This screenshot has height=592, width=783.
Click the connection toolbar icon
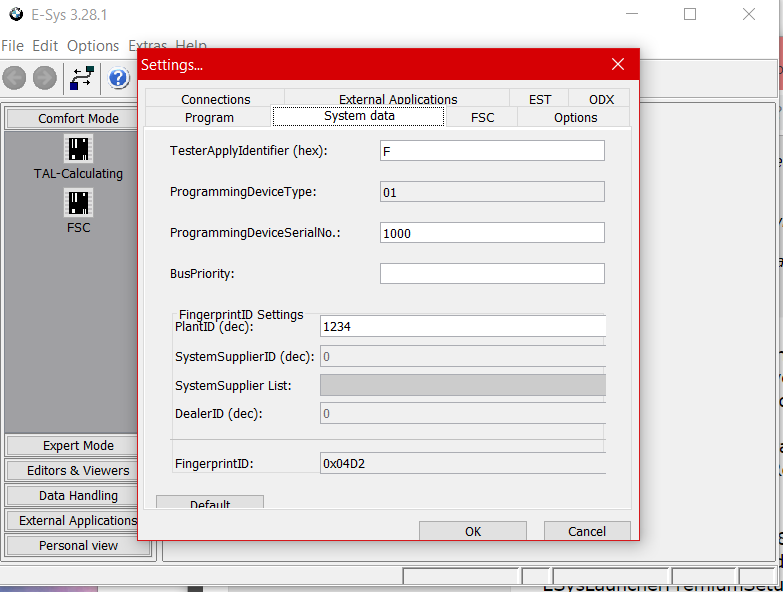[x=82, y=78]
